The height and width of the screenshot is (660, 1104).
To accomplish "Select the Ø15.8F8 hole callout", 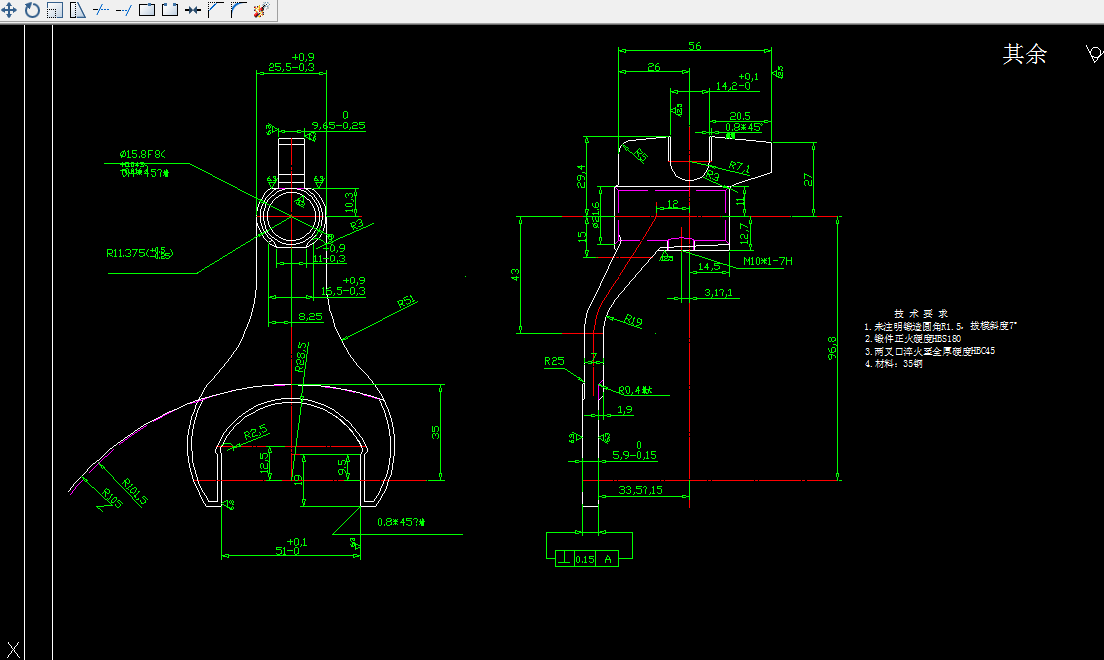I will click(142, 154).
